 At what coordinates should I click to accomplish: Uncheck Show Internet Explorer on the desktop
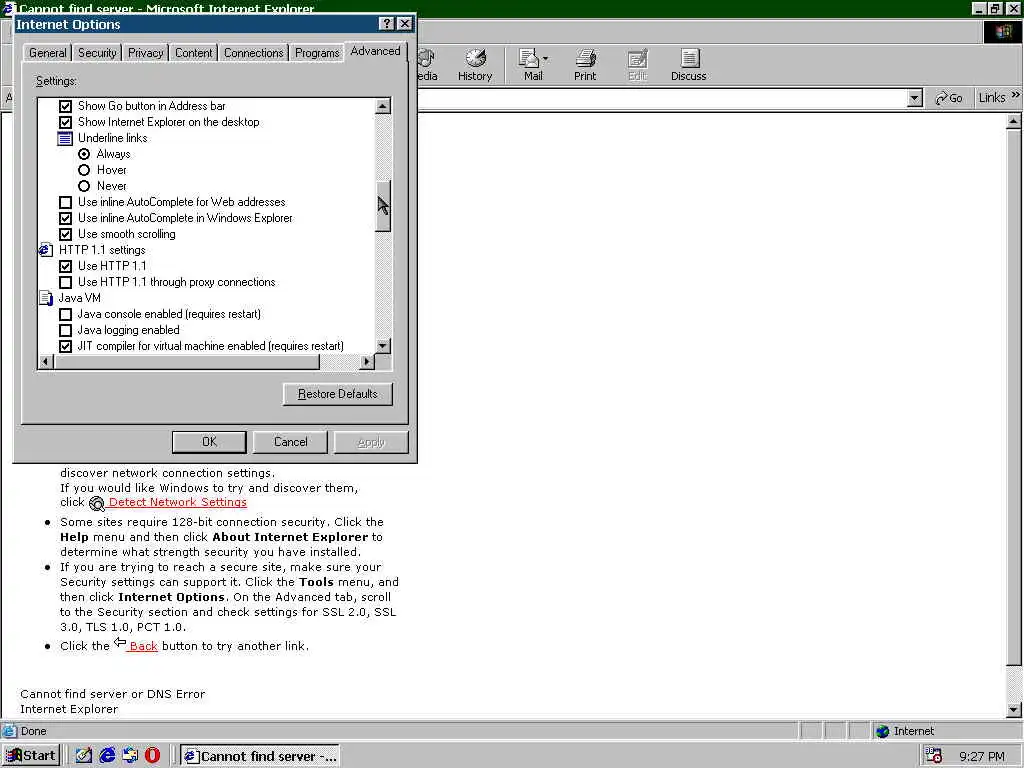pos(65,122)
